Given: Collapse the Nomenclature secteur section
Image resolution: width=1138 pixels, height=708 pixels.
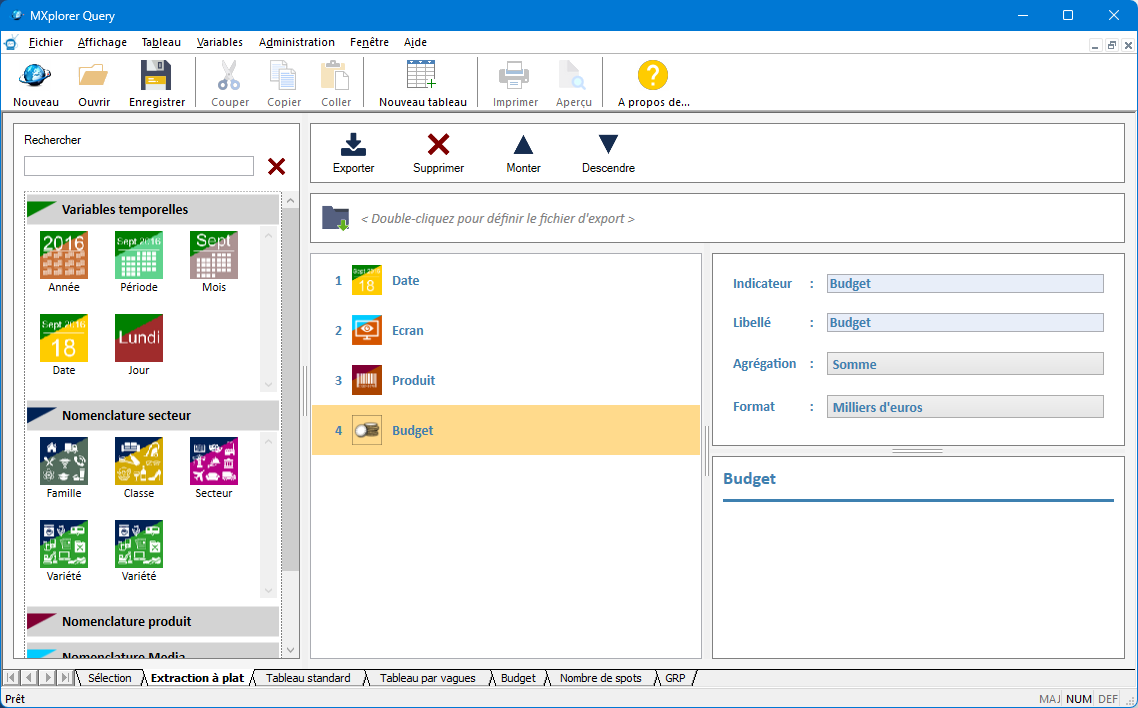Looking at the screenshot, I should pyautogui.click(x=152, y=416).
